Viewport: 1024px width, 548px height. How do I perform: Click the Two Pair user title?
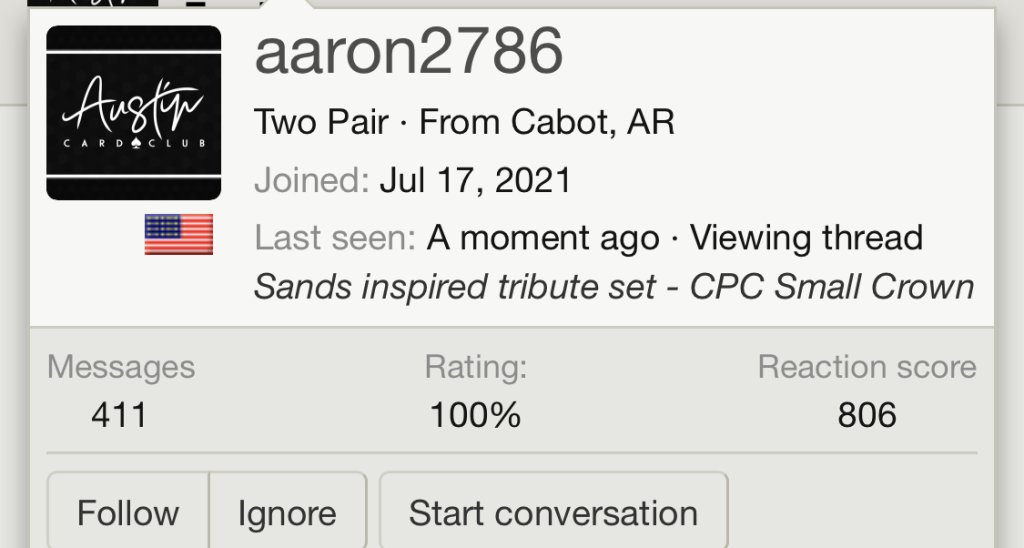(320, 123)
